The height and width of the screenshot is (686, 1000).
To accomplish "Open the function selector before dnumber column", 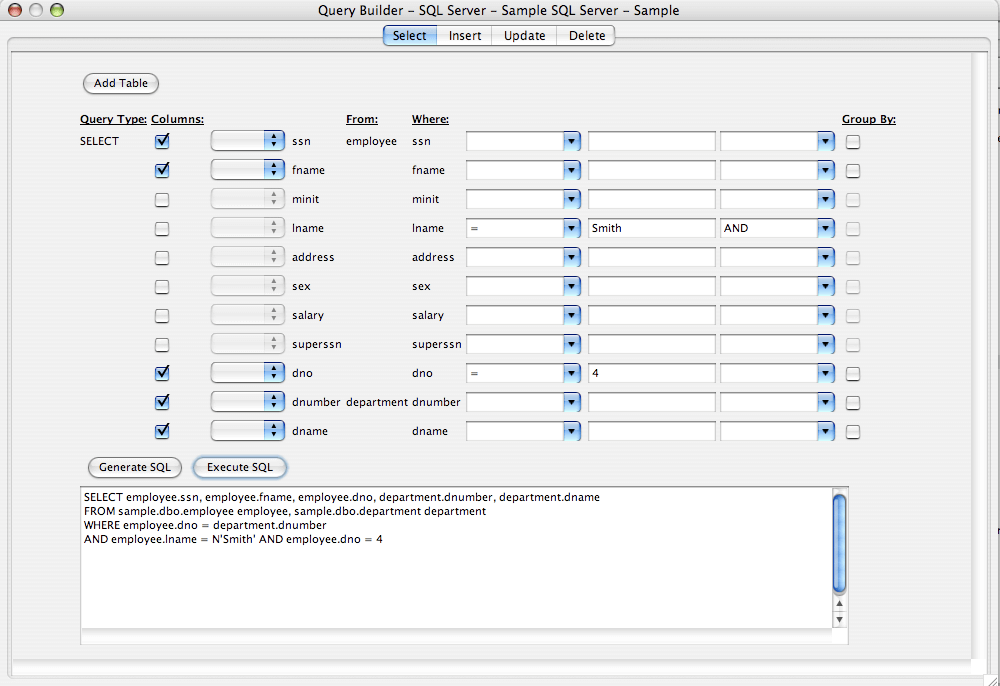I will pyautogui.click(x=247, y=402).
